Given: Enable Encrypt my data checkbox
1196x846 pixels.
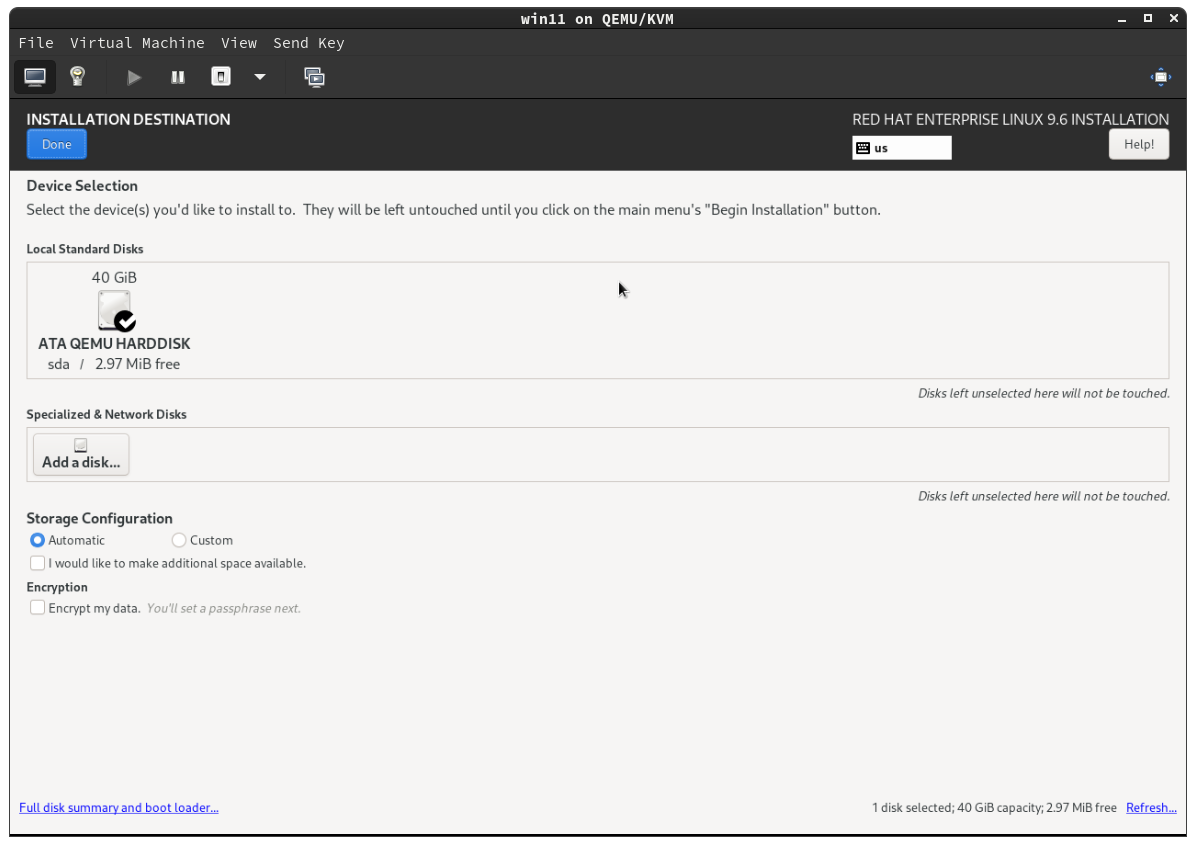Looking at the screenshot, I should point(37,608).
